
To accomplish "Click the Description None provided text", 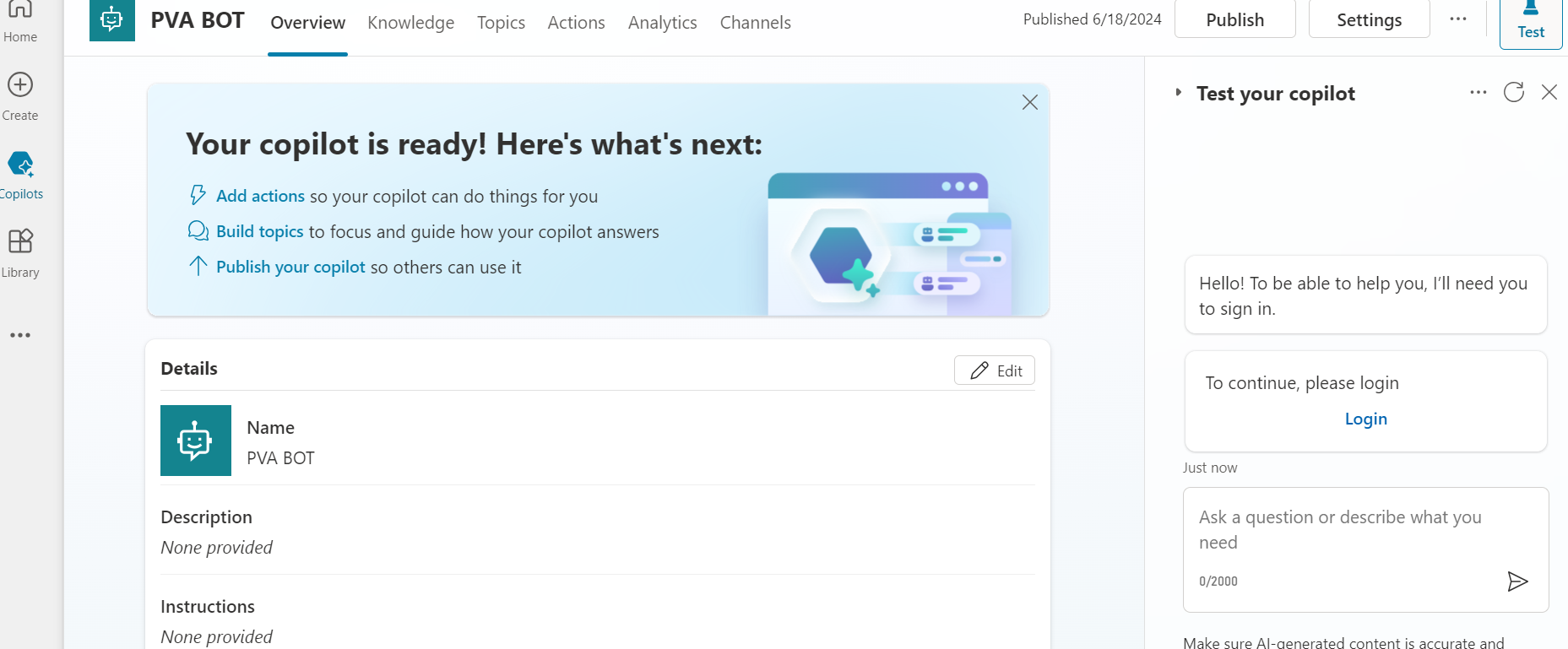I will pyautogui.click(x=217, y=548).
